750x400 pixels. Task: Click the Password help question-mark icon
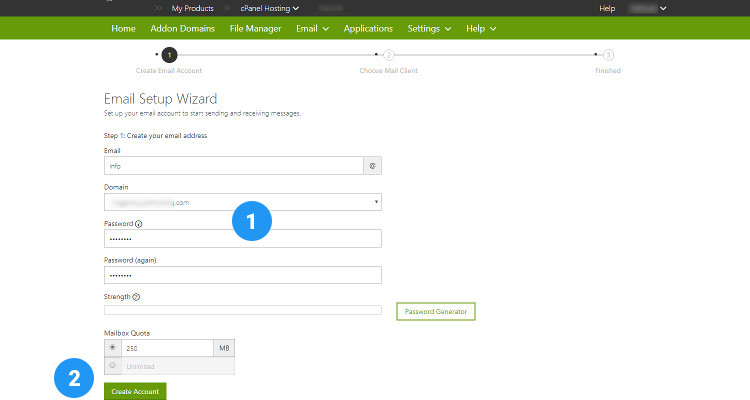pyautogui.click(x=139, y=223)
